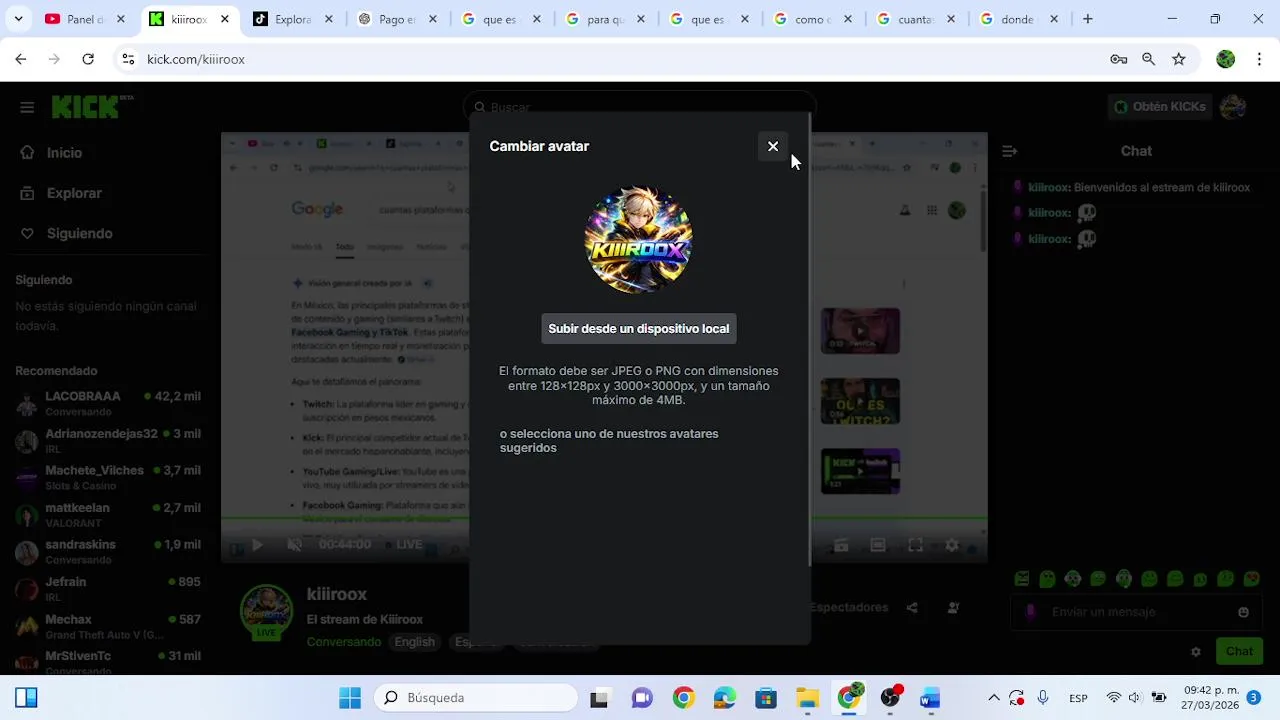Open chat settings gear icon
This screenshot has width=1280, height=720.
[x=1195, y=651]
